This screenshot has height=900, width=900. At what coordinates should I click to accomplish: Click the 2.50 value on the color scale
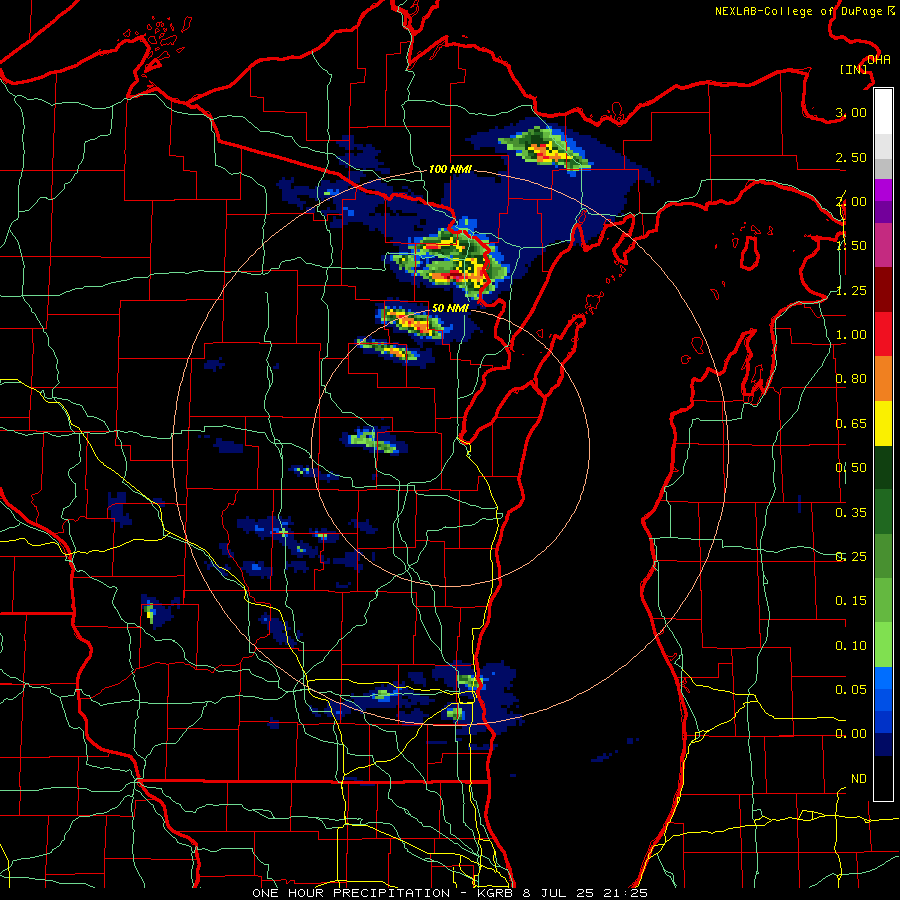851,157
